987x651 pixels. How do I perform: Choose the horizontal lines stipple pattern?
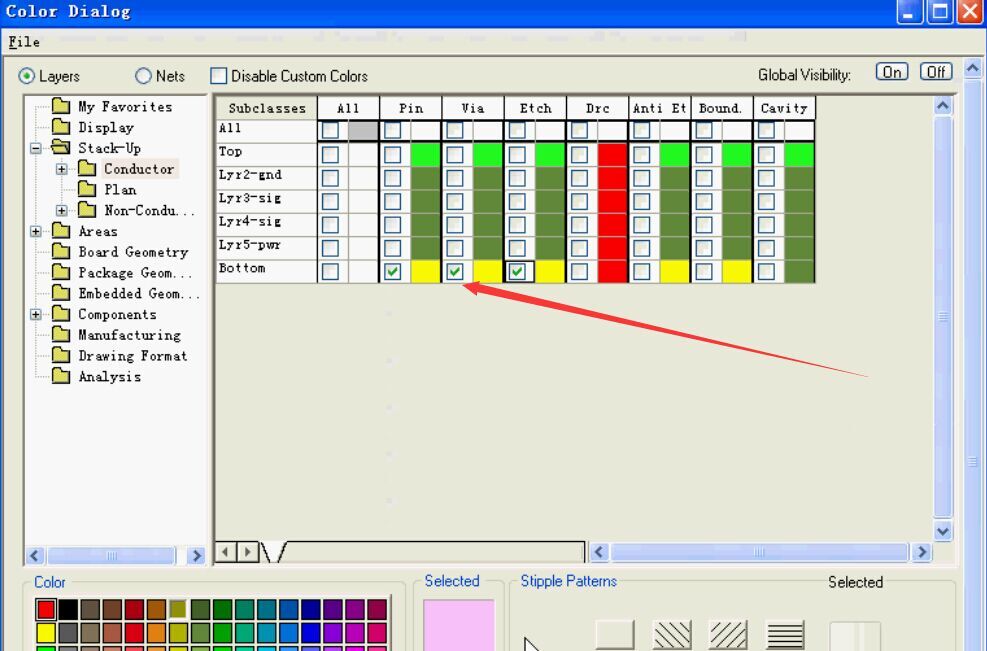[785, 635]
